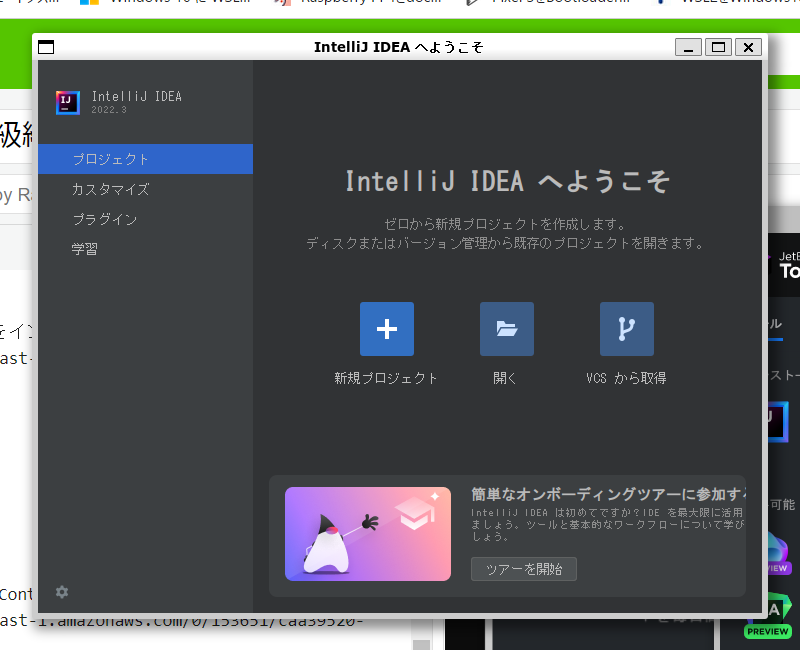Viewport: 800px width, 650px height.
Task: Click the 新規プロジェクト label
Action: tap(386, 378)
